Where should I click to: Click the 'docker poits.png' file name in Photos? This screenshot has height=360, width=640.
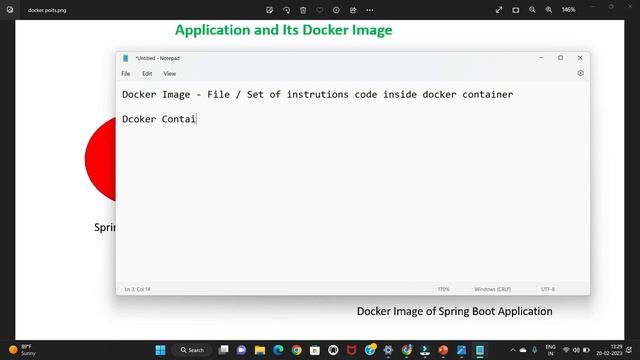(47, 10)
